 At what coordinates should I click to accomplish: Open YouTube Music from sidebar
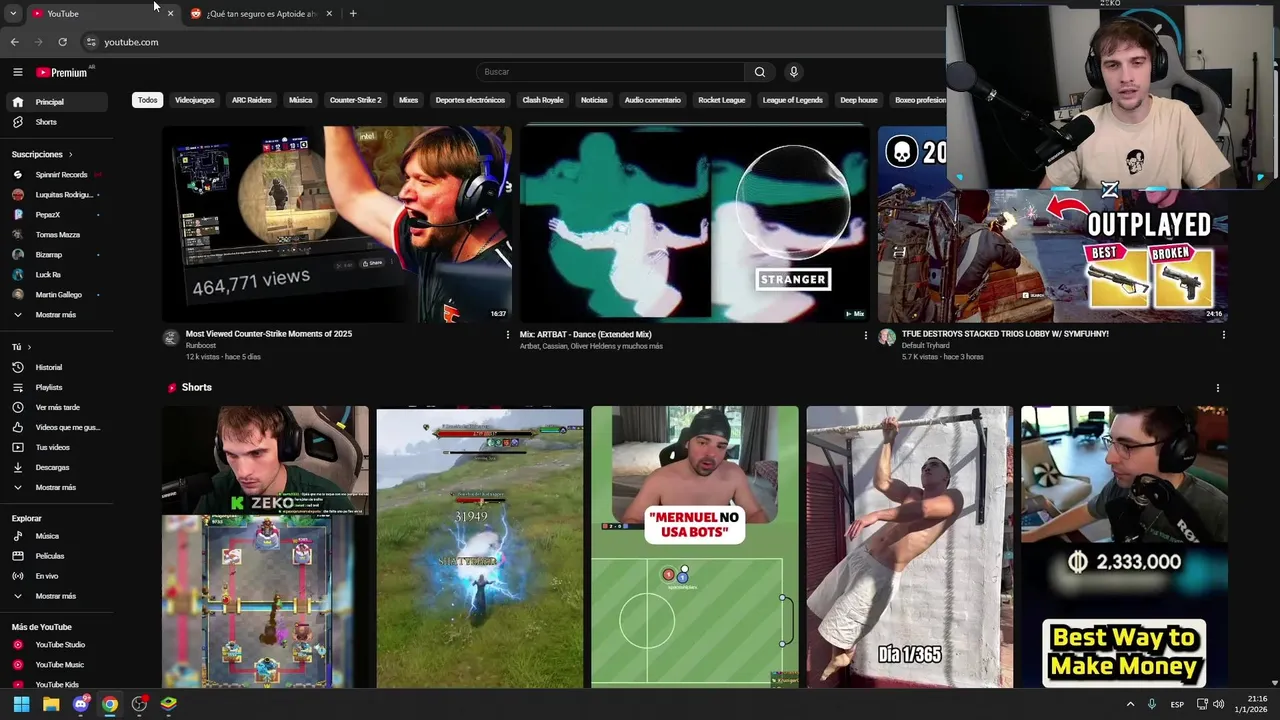[x=59, y=665]
